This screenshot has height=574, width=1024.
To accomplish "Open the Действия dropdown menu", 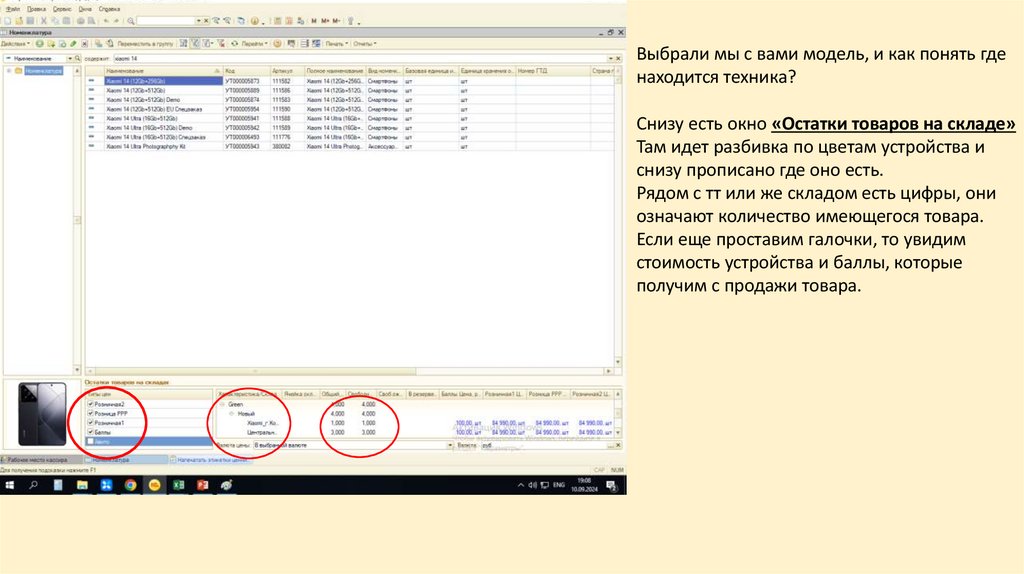I will [x=15, y=44].
